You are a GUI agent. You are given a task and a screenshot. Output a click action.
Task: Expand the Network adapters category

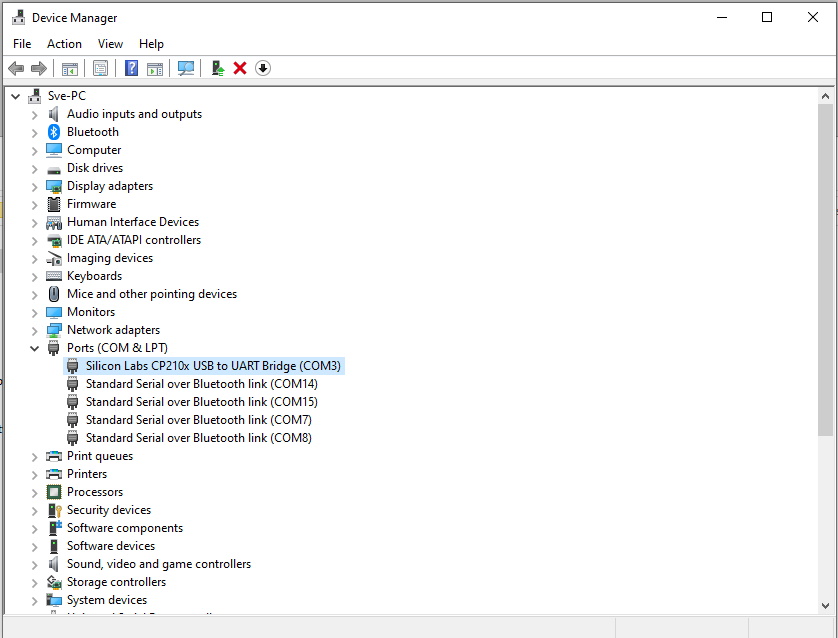click(35, 330)
